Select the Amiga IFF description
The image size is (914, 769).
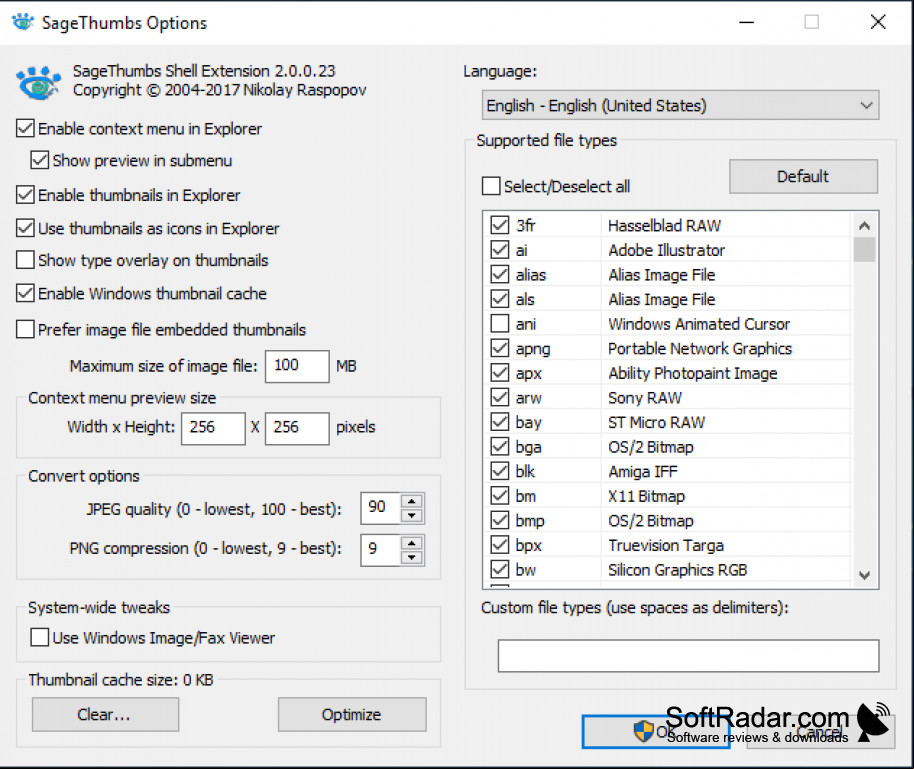coord(643,471)
